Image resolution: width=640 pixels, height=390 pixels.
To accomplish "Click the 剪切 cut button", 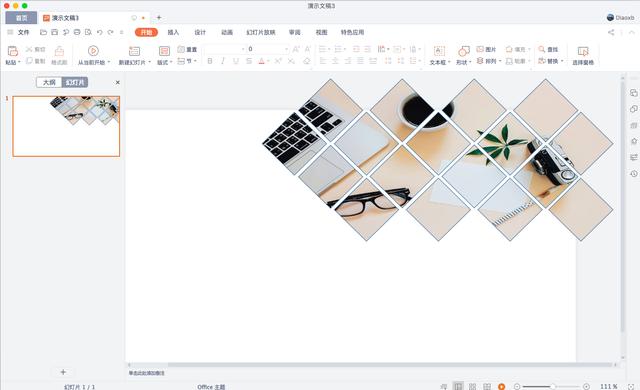I will [x=36, y=49].
